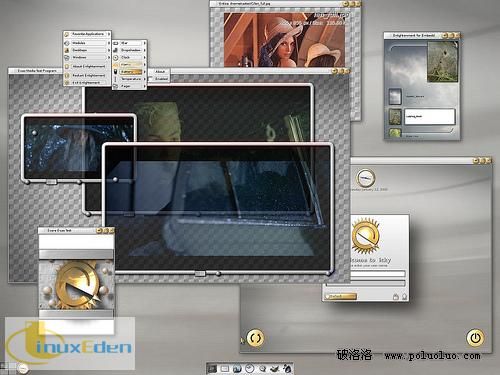Expand the Windows submenu arrow
500x375 pixels.
tap(108, 57)
